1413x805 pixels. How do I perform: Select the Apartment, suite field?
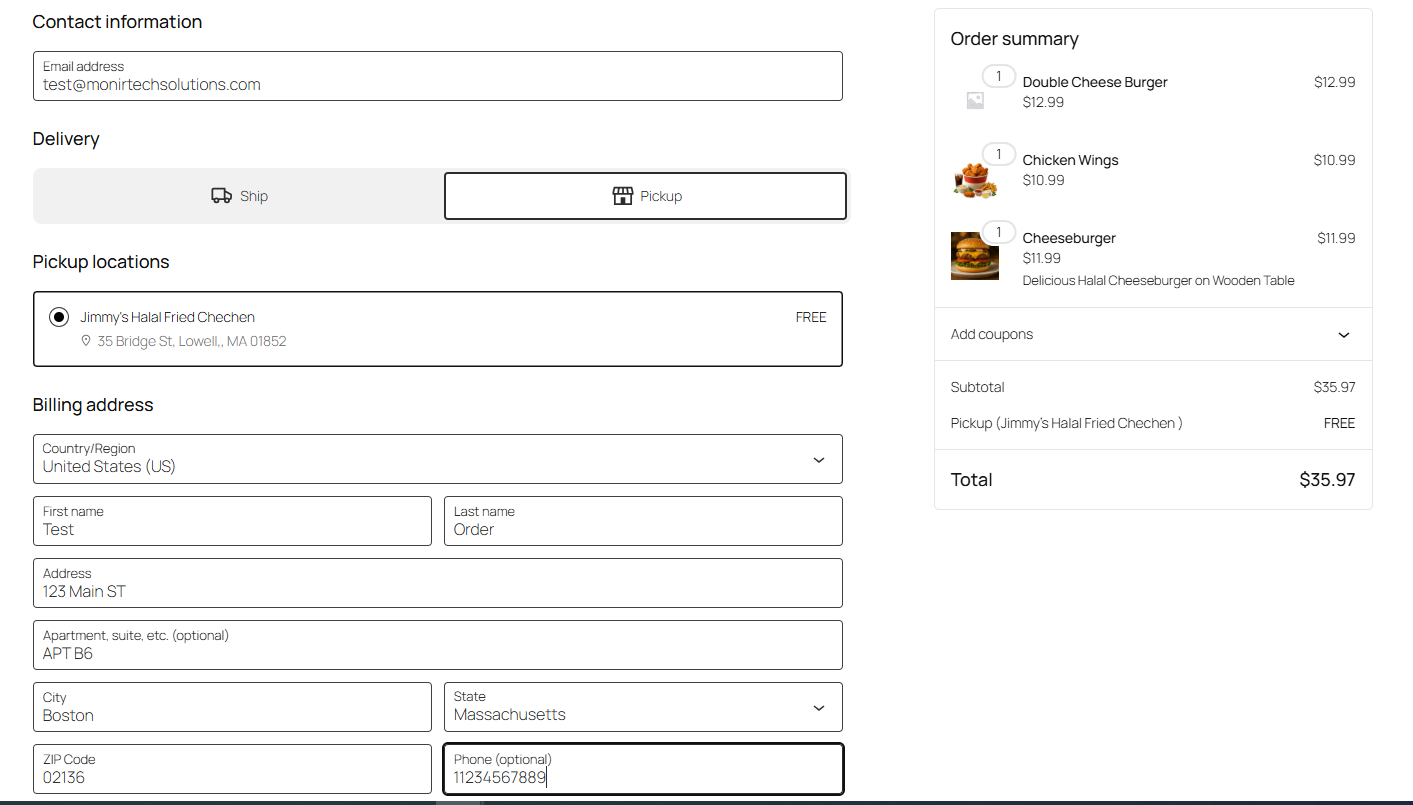tap(437, 646)
